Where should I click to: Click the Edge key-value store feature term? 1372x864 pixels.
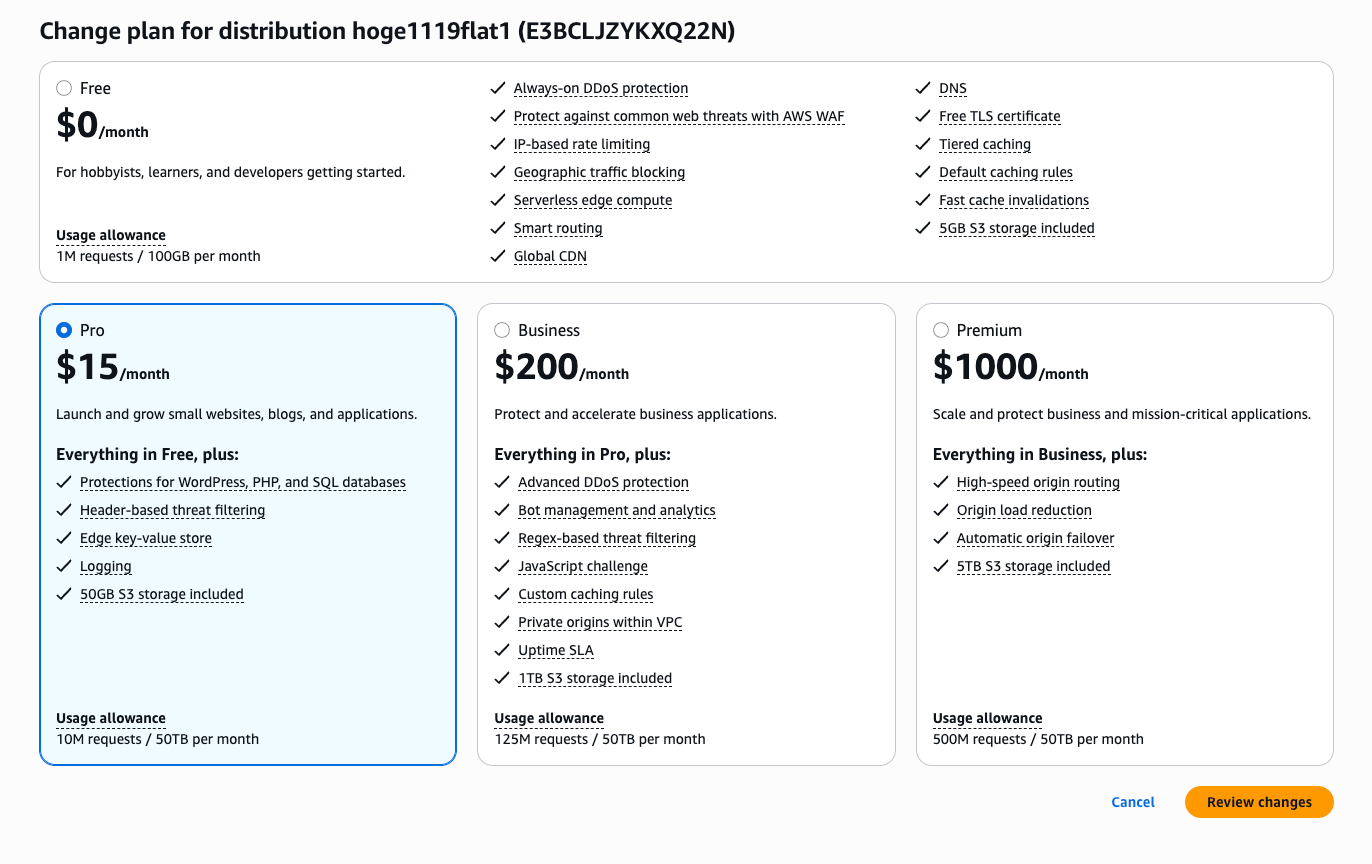146,539
